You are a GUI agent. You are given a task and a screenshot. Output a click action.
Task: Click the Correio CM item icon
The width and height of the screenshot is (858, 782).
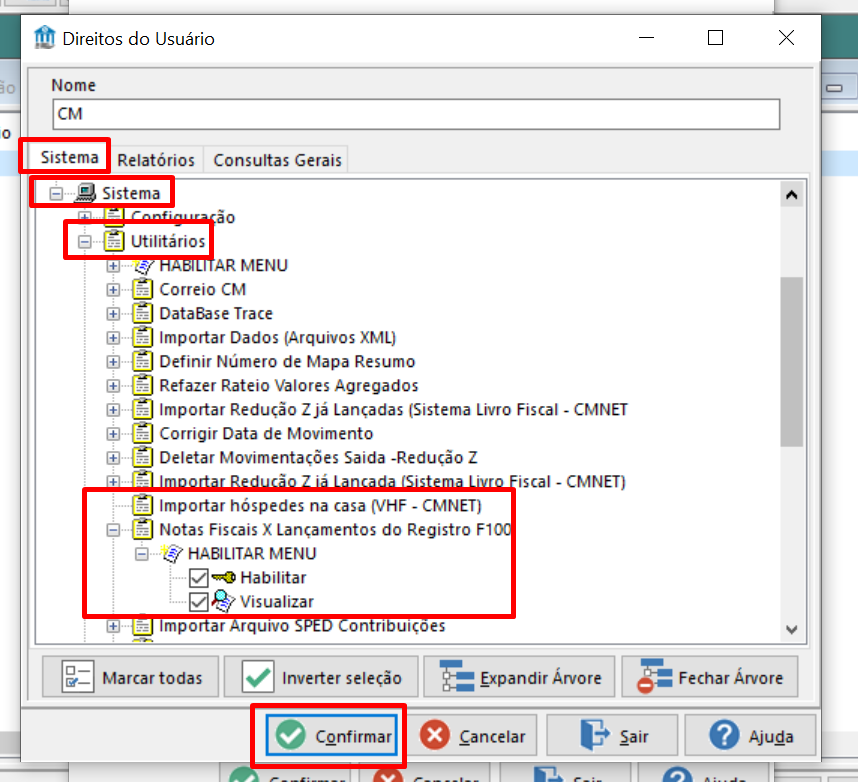142,289
